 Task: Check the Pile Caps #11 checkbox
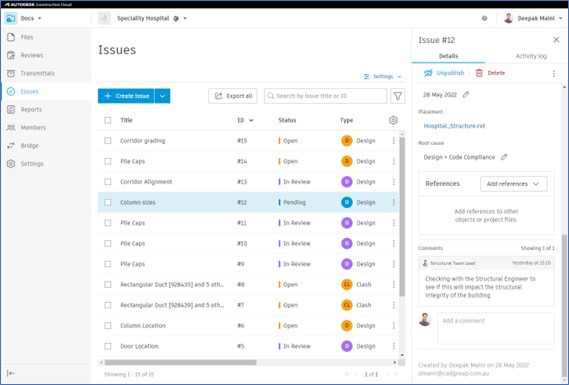(108, 223)
